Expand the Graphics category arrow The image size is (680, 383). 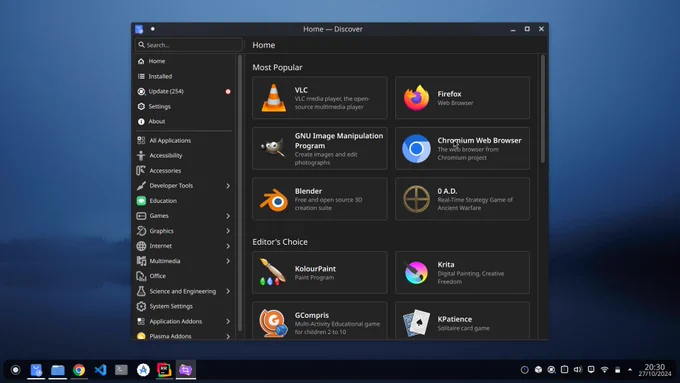click(x=228, y=231)
